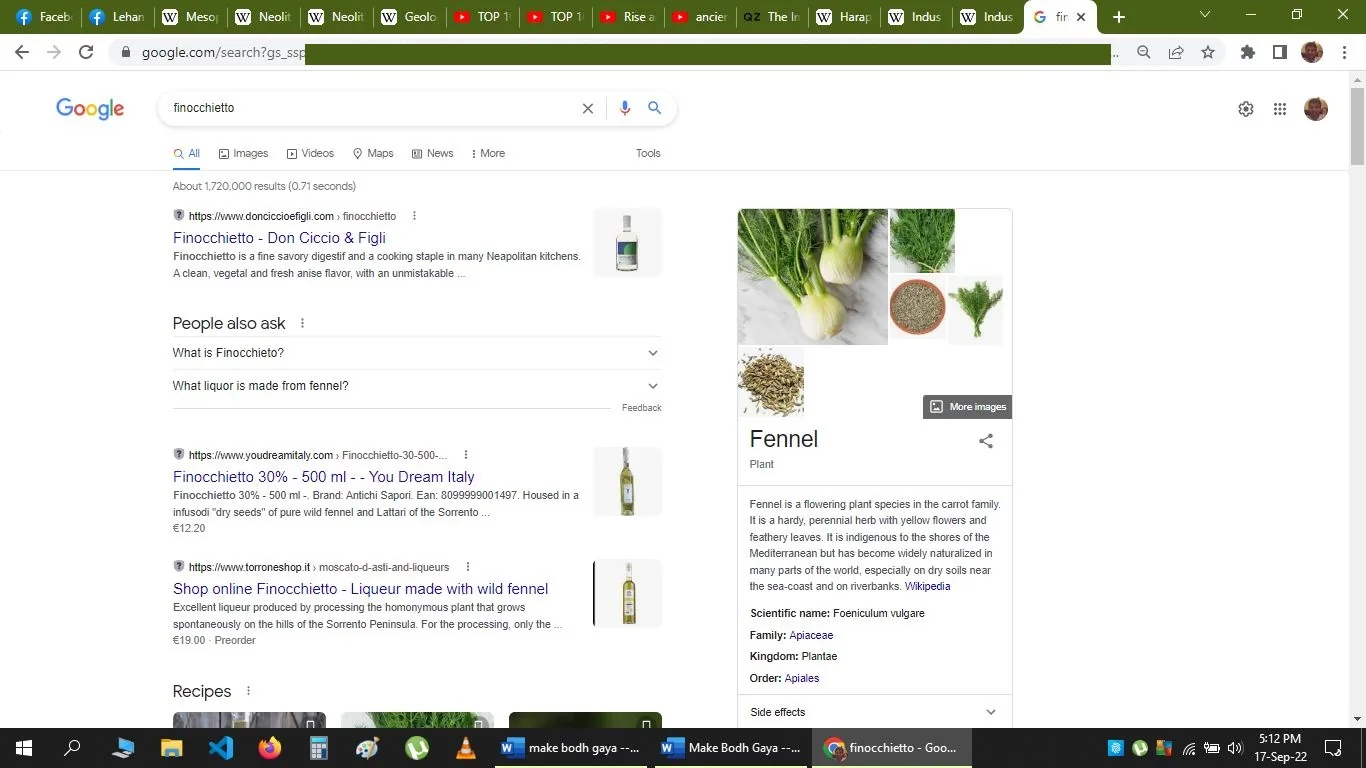1366x768 pixels.
Task: Open the About menu for People also ask
Action: pos(302,324)
